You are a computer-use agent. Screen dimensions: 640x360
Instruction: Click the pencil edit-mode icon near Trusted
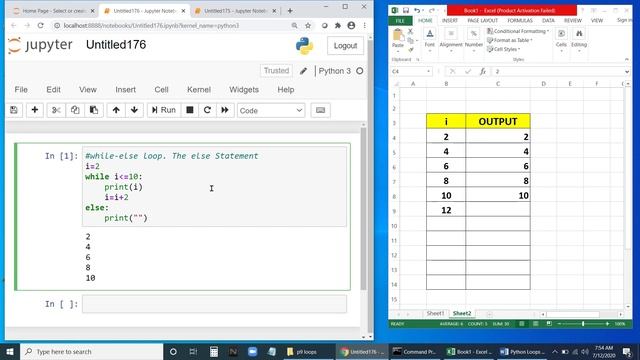click(303, 71)
